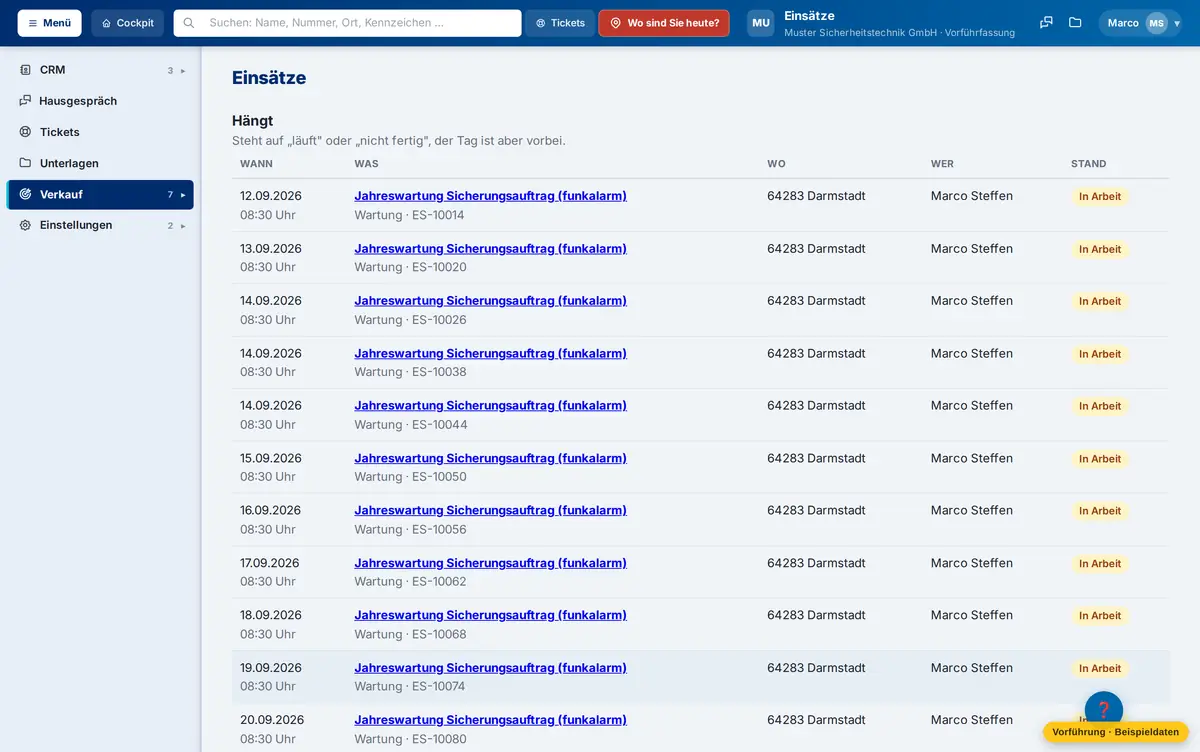1200x752 pixels.
Task: Open the Jahreswartung link above ES-10068
Action: [491, 616]
